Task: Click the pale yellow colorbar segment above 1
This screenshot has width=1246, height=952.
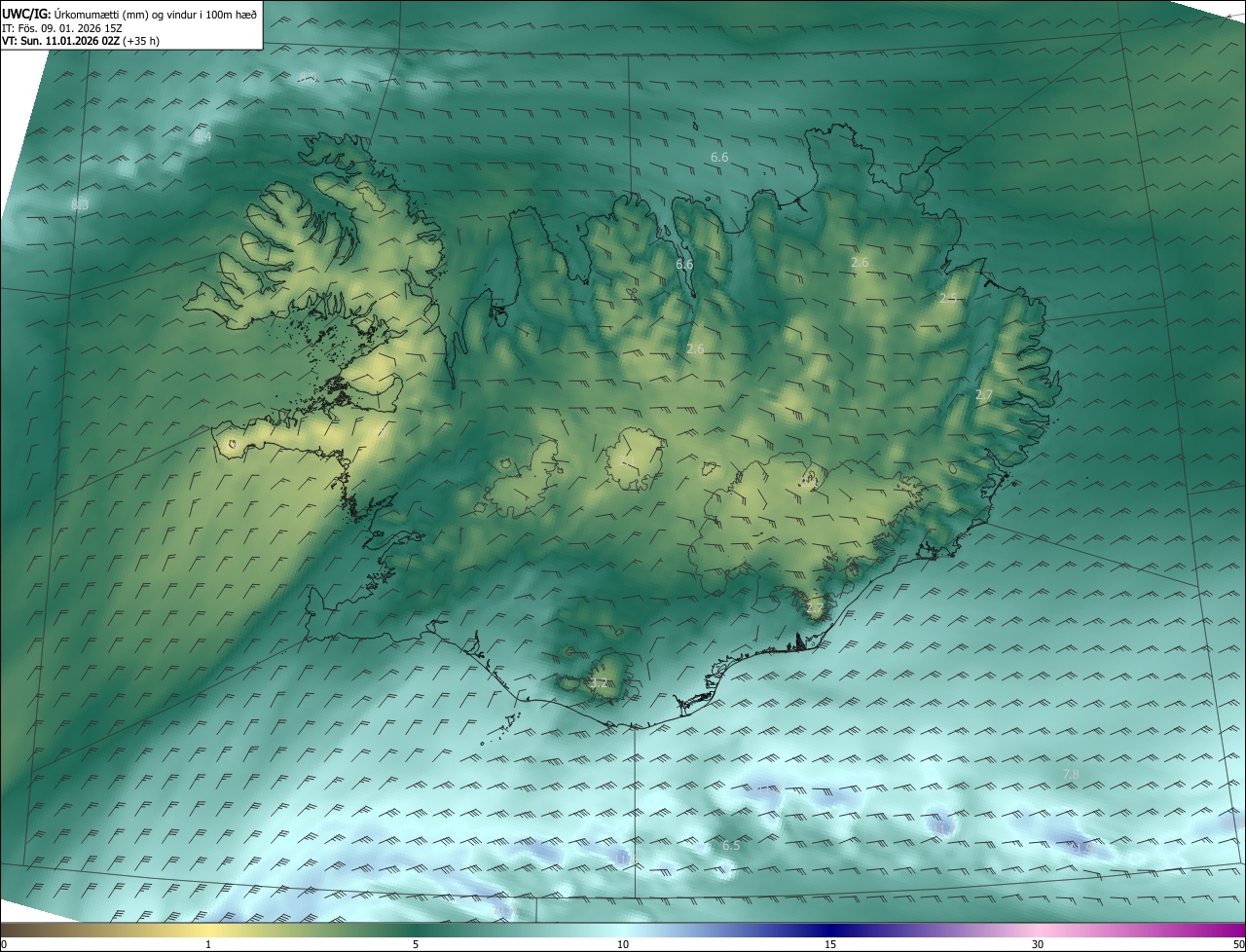Action: point(208,930)
